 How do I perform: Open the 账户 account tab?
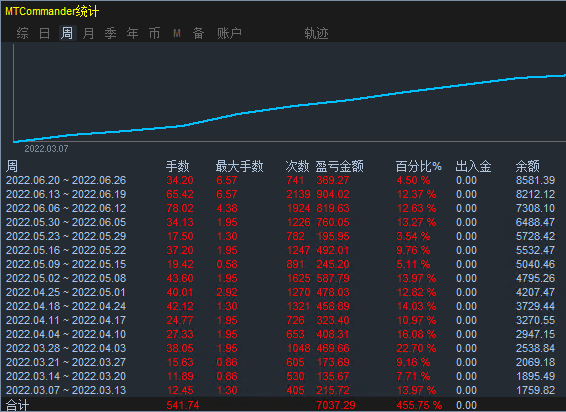coord(229,33)
